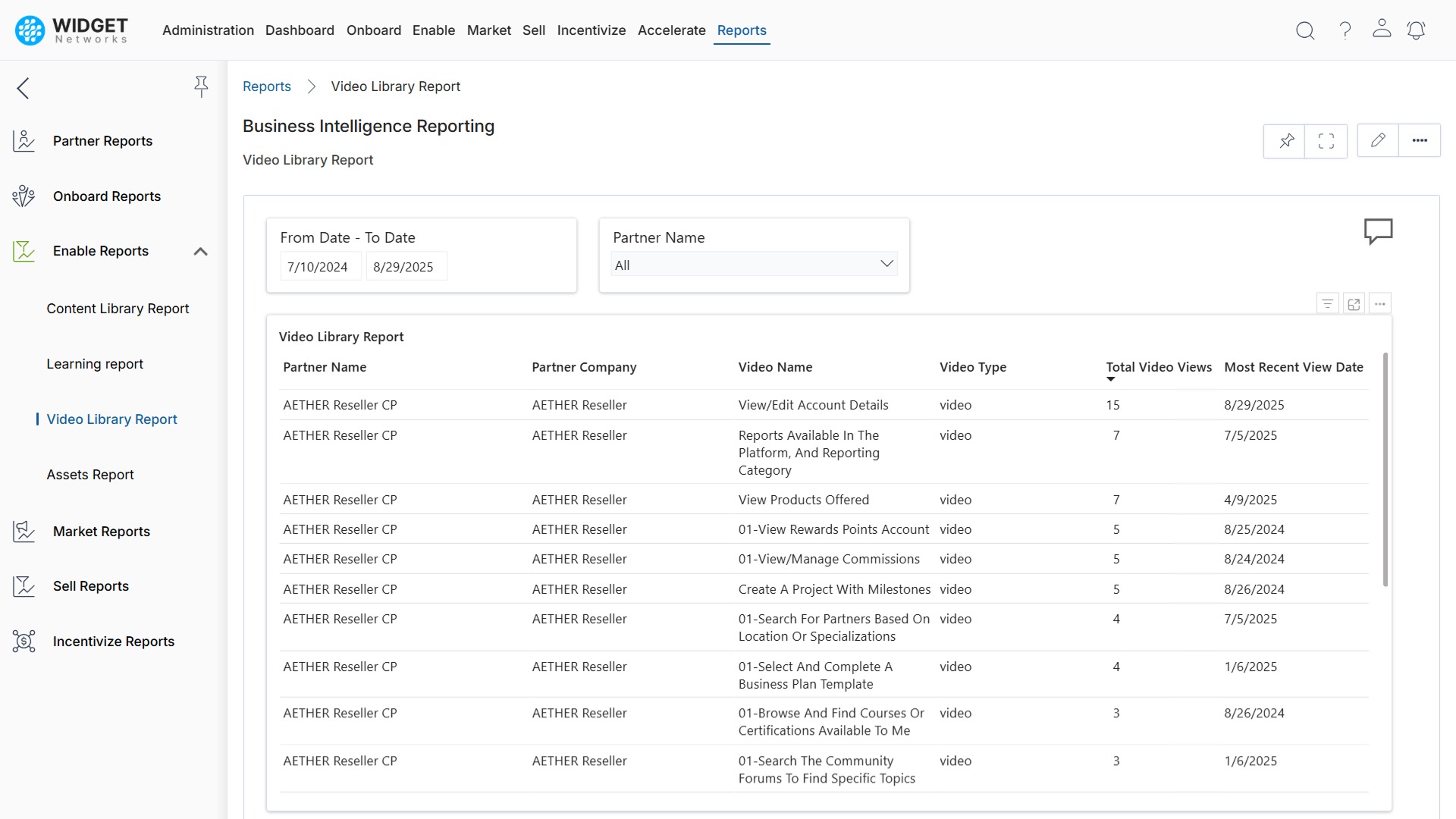Click the notifications bell icon
The image size is (1456, 819).
(x=1416, y=30)
